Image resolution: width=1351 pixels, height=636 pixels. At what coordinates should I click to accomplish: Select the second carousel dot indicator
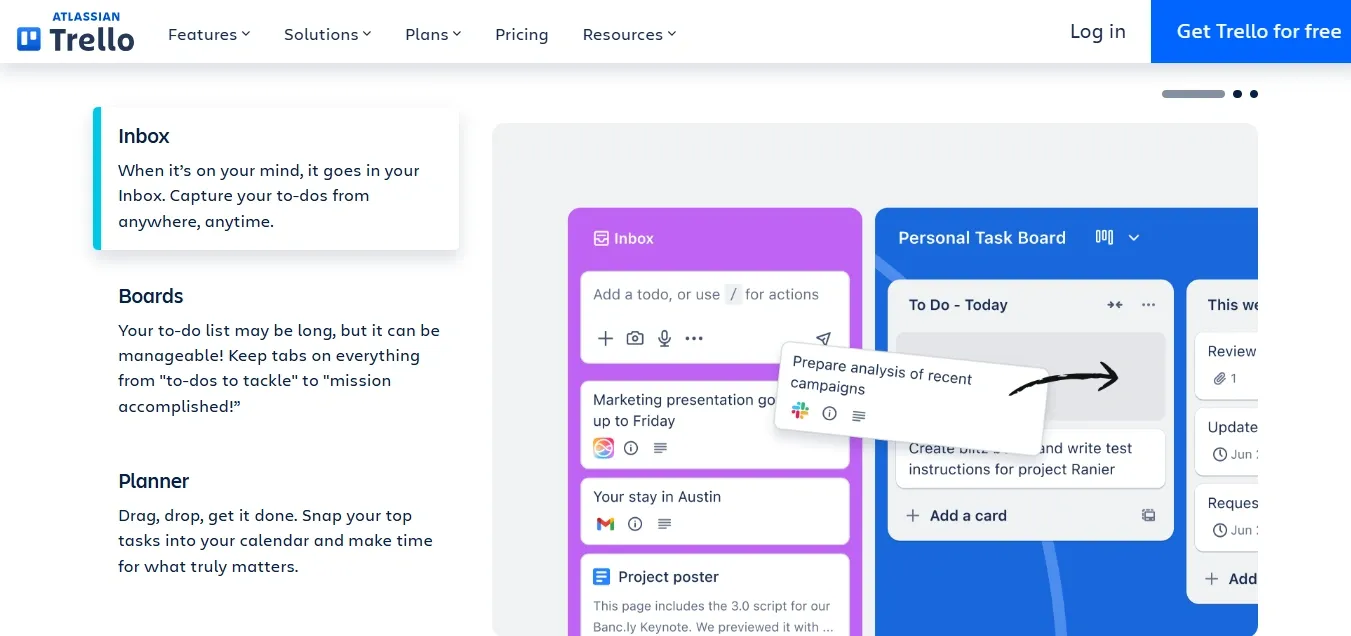[1237, 93]
